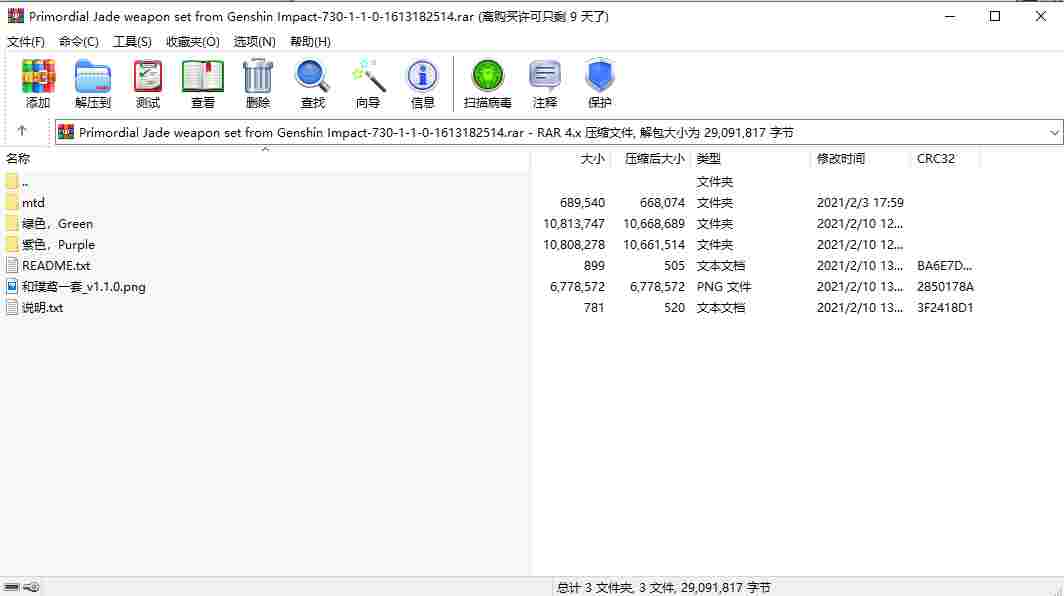Open the 收藏夹(O) menu
Screen dimensions: 1064x596
coord(193,41)
